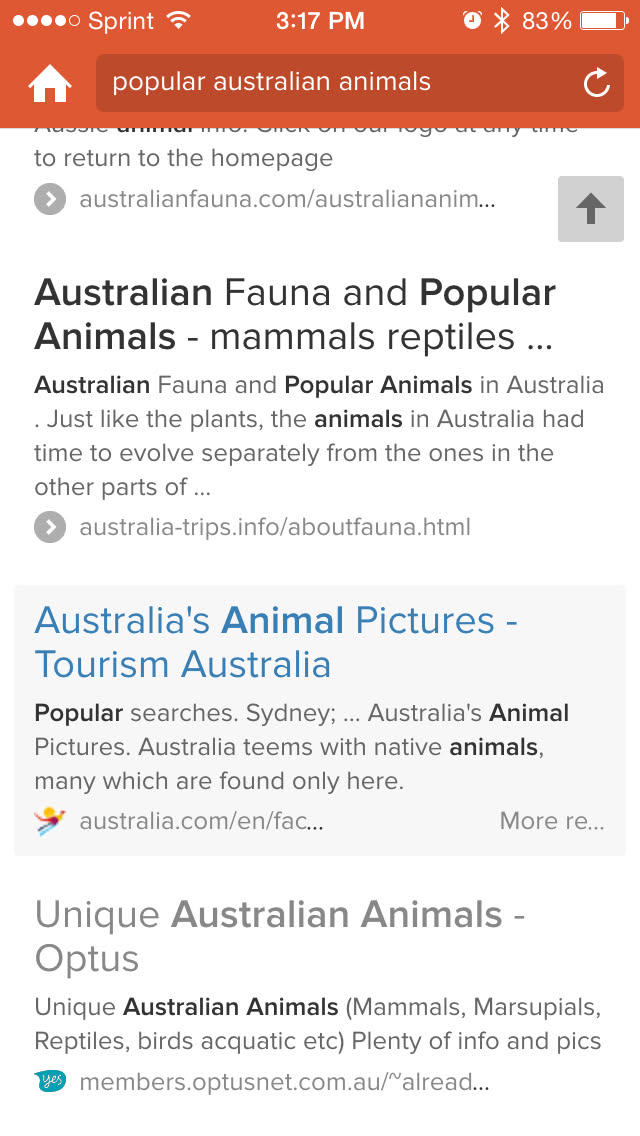Tap the alarm clock status icon

[x=472, y=21]
